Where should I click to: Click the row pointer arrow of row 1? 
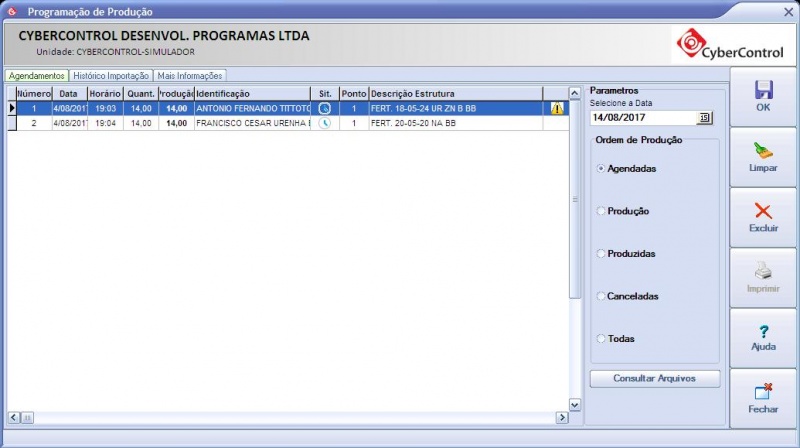pyautogui.click(x=12, y=108)
